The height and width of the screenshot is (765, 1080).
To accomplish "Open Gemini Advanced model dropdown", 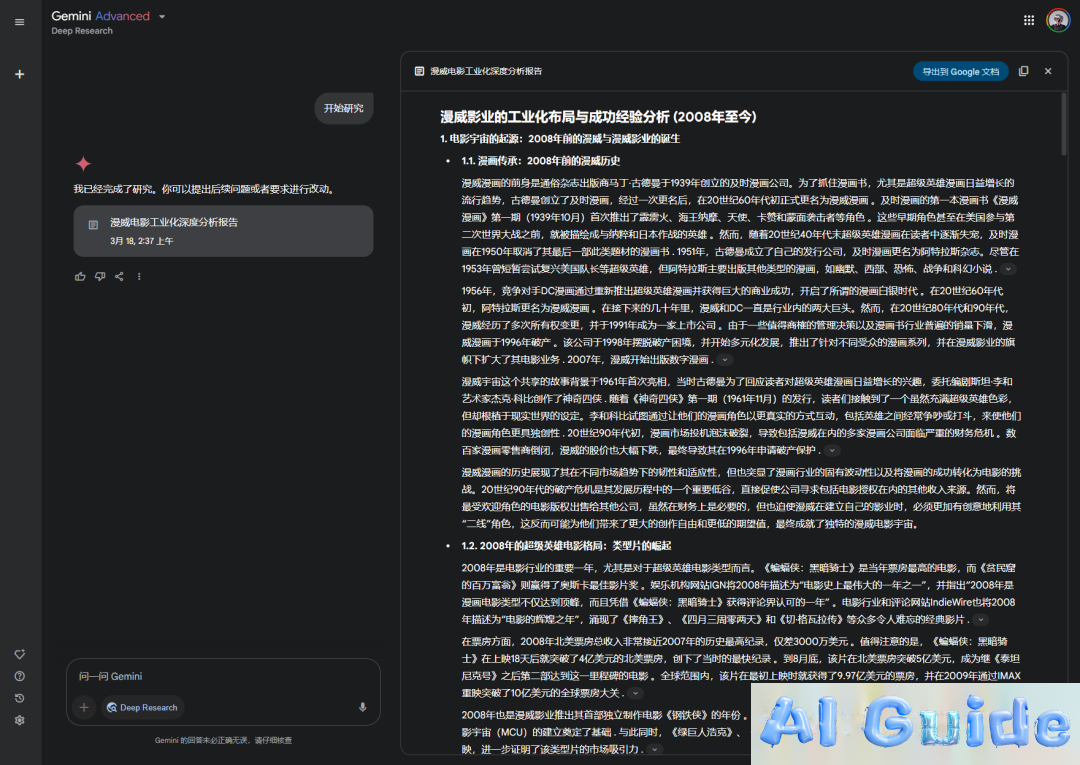I will click(162, 17).
